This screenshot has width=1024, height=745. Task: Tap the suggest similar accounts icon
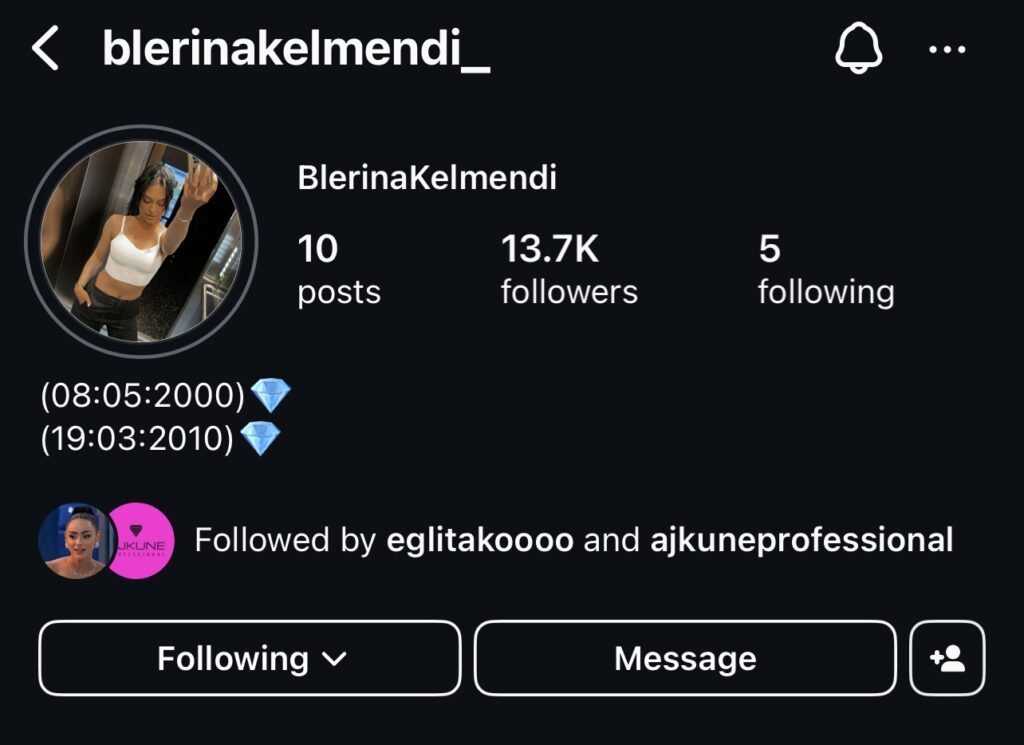pyautogui.click(x=947, y=658)
